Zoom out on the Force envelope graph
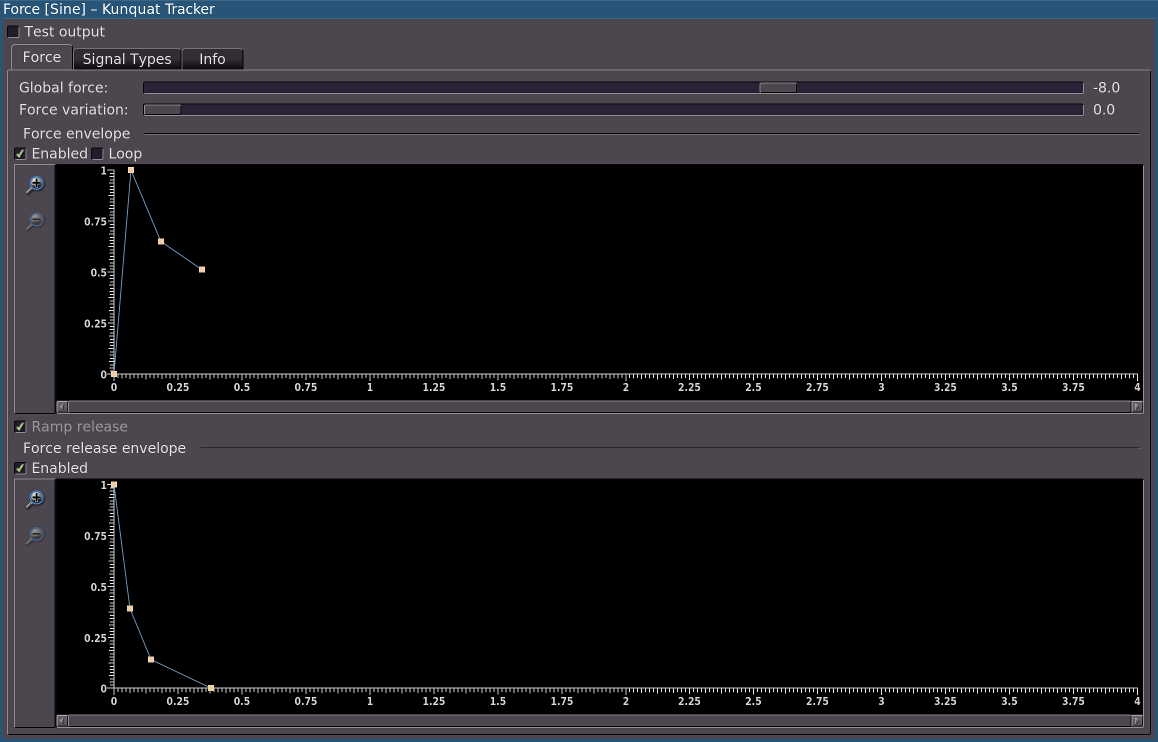Screen dimensions: 1158x742 point(35,221)
